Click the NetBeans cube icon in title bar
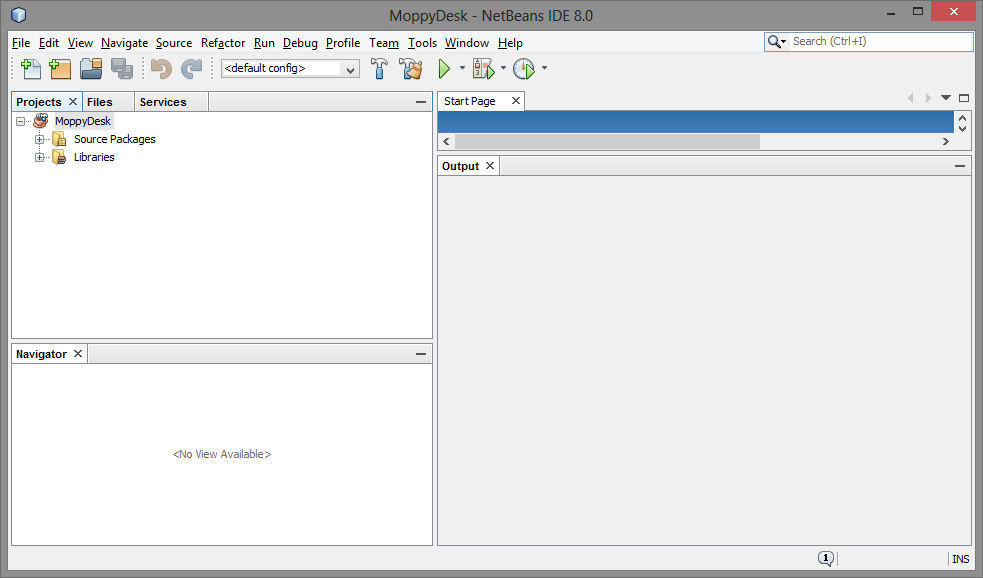The width and height of the screenshot is (983, 578). (x=19, y=14)
